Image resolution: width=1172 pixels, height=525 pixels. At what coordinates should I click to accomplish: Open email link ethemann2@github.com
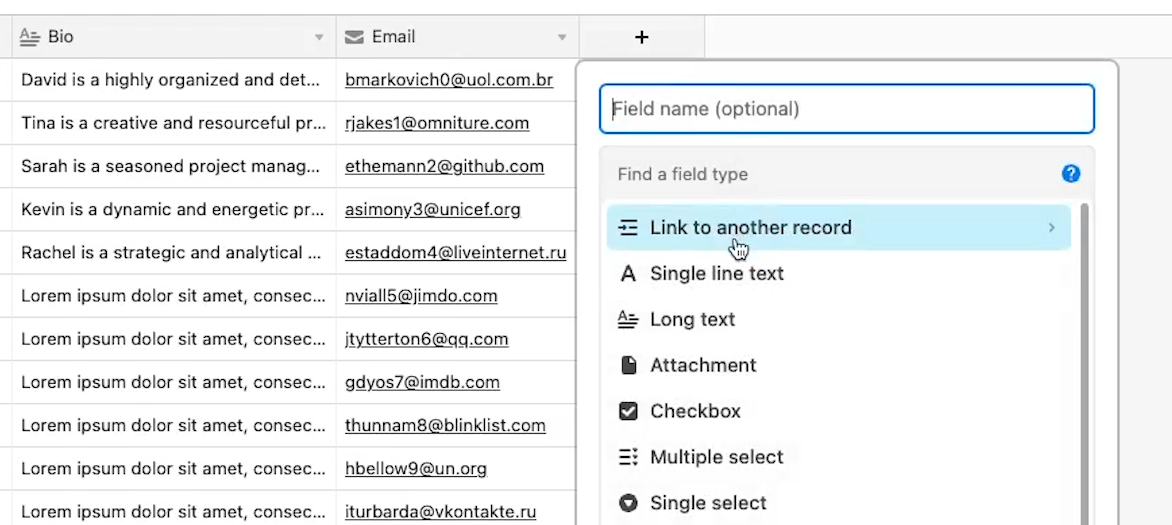pyautogui.click(x=444, y=167)
